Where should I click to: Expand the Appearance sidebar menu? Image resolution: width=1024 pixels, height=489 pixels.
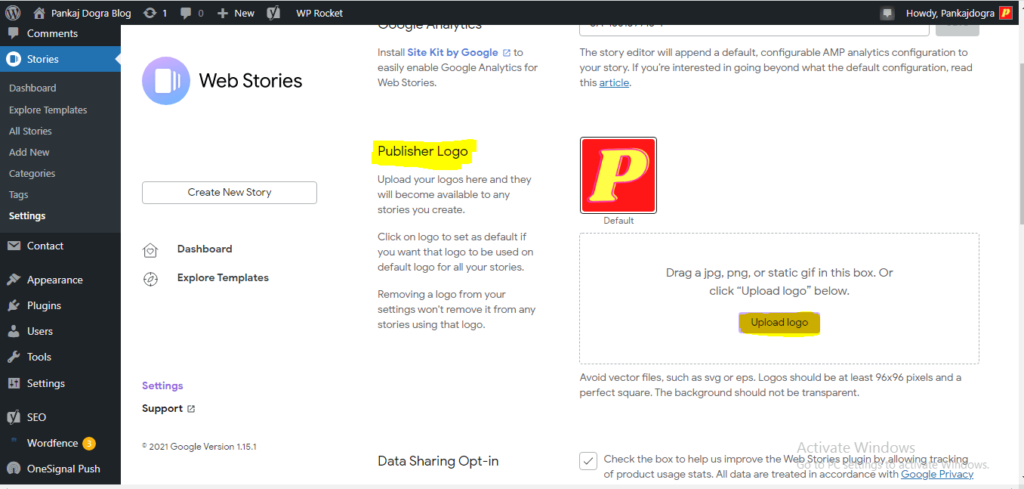click(54, 280)
